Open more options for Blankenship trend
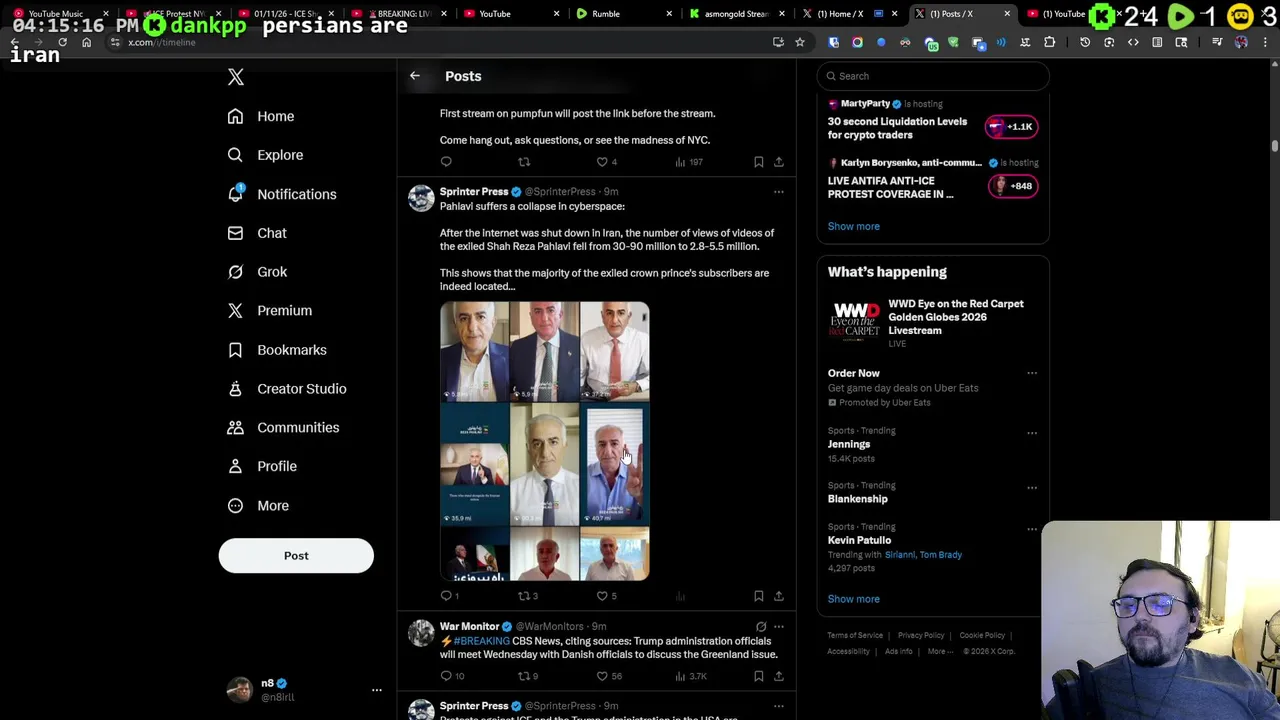 click(x=1032, y=488)
